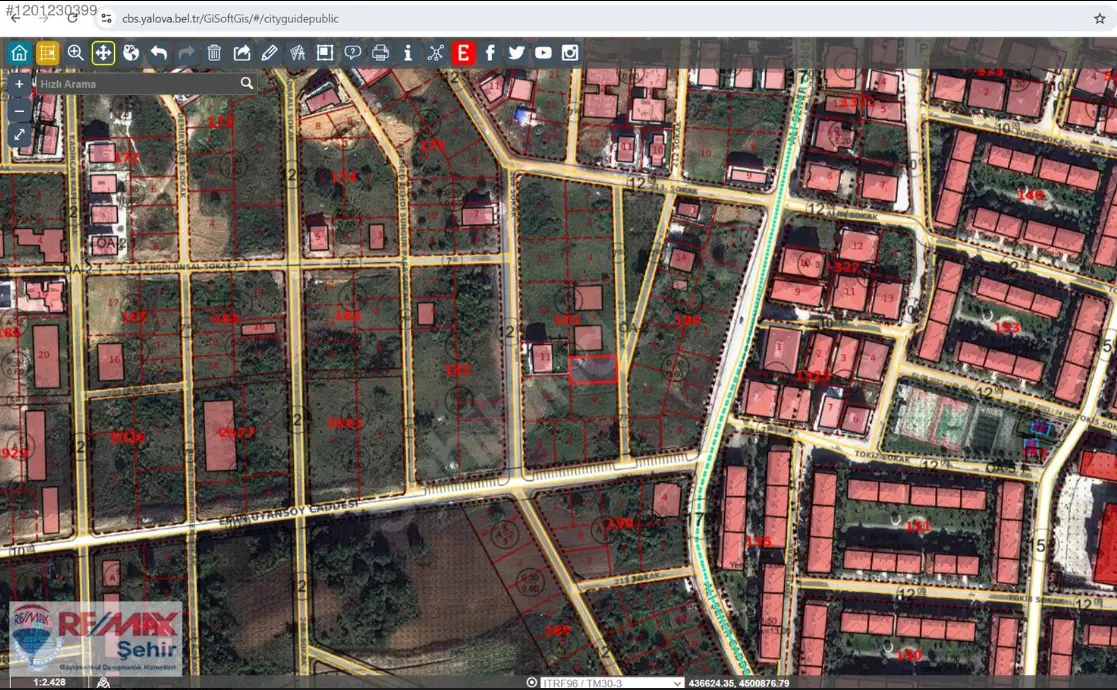
Task: Activate the pan move tool
Action: [103, 53]
